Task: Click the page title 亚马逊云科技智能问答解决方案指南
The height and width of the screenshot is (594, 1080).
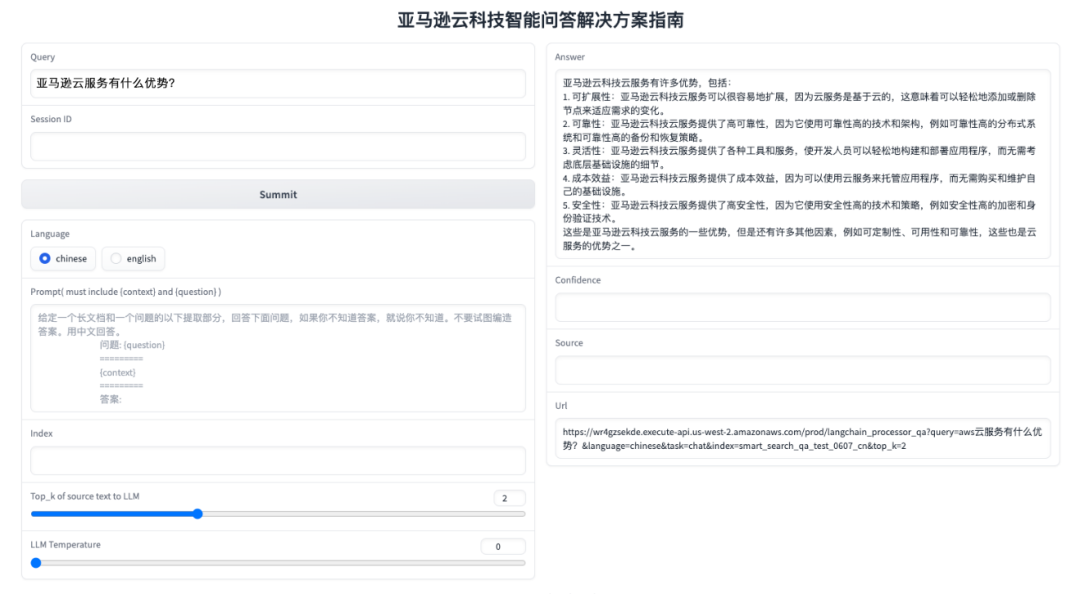Action: pos(540,20)
